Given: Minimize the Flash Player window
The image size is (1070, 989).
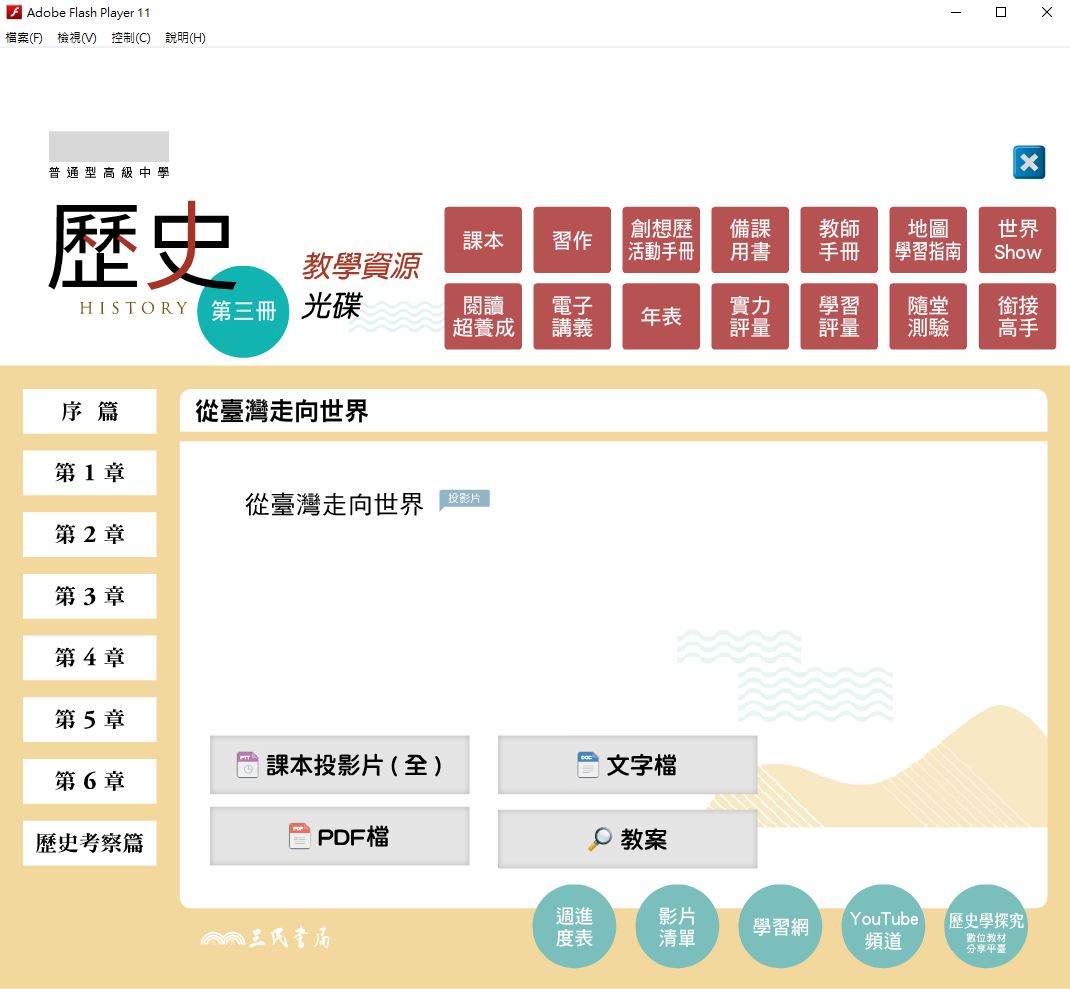Looking at the screenshot, I should click(956, 12).
